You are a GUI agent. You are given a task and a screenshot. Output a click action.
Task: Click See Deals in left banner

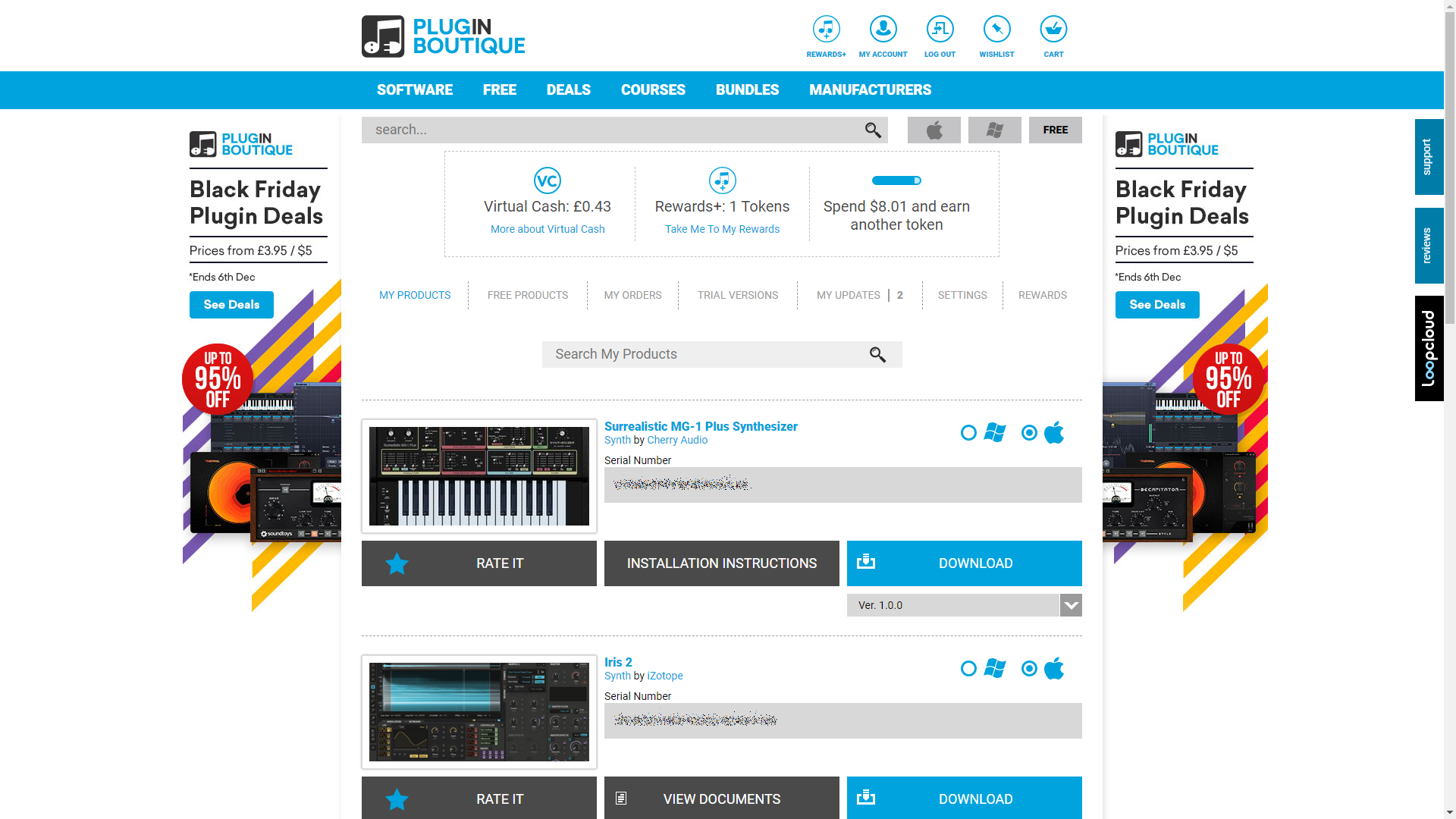click(x=231, y=305)
